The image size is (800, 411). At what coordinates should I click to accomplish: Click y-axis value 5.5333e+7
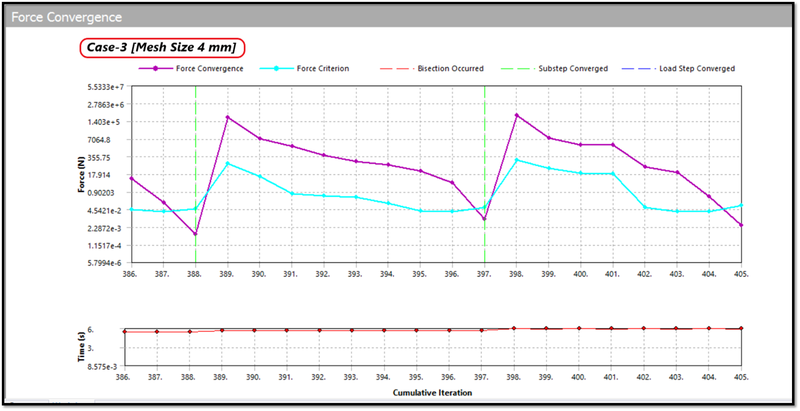click(106, 87)
